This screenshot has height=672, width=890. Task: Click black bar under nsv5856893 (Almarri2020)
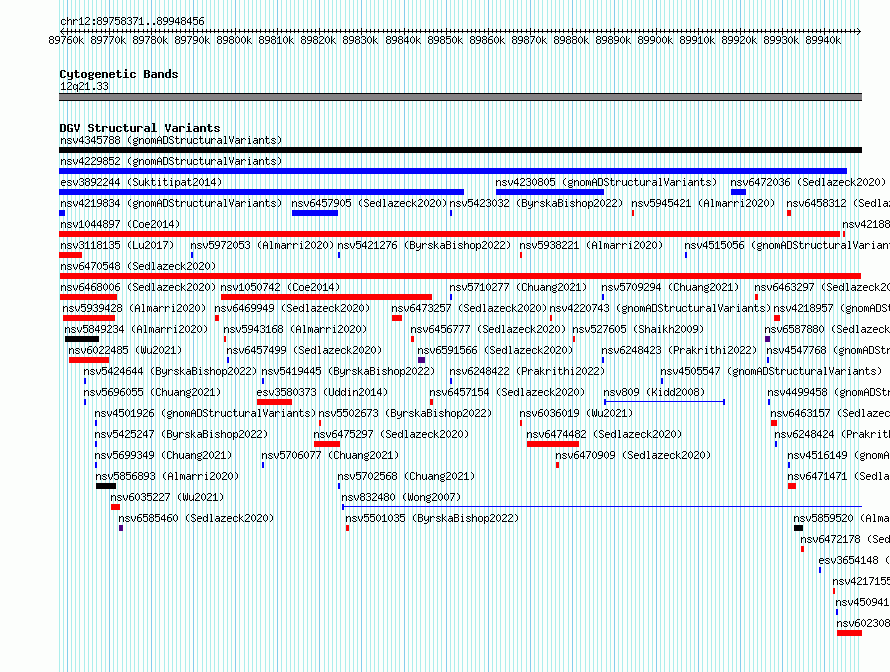106,486
